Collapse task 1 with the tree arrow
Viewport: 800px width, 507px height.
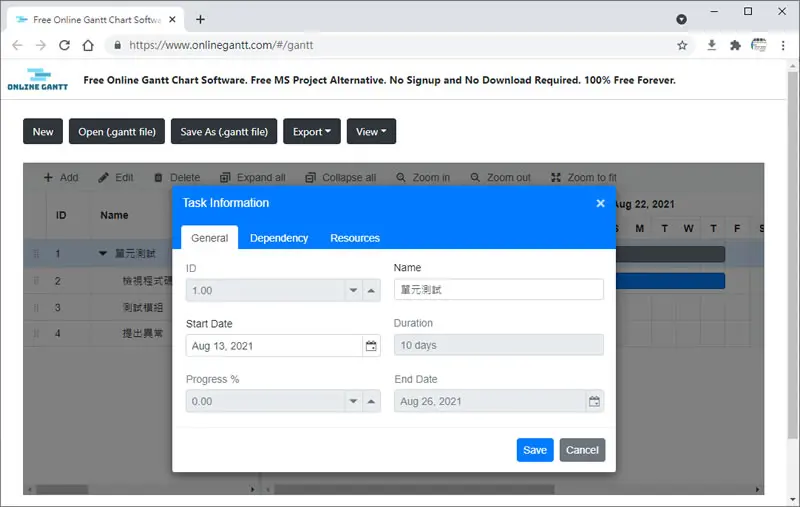point(103,254)
